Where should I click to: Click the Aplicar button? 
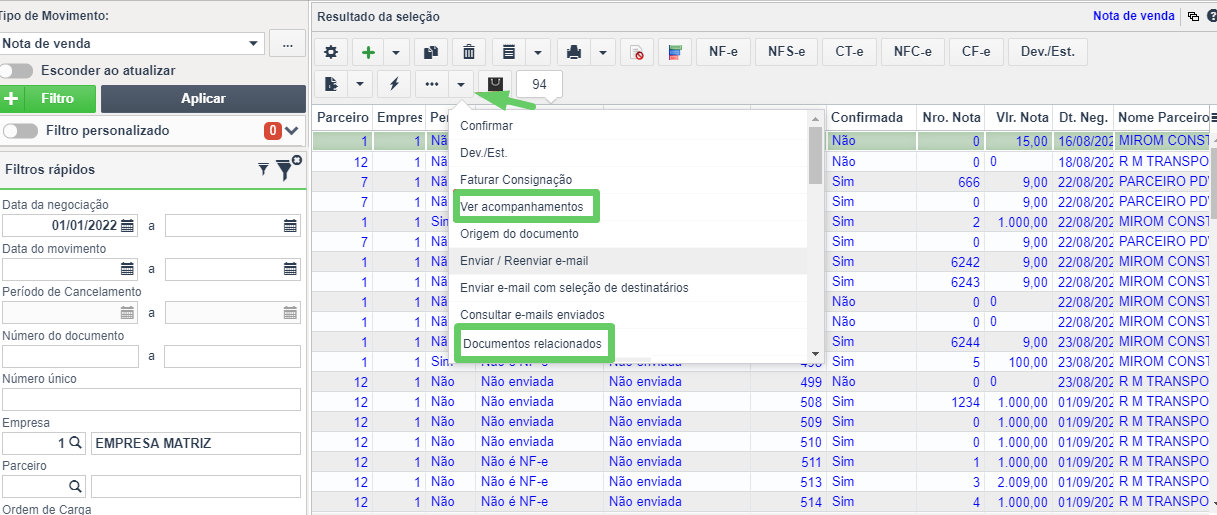pyautogui.click(x=203, y=99)
